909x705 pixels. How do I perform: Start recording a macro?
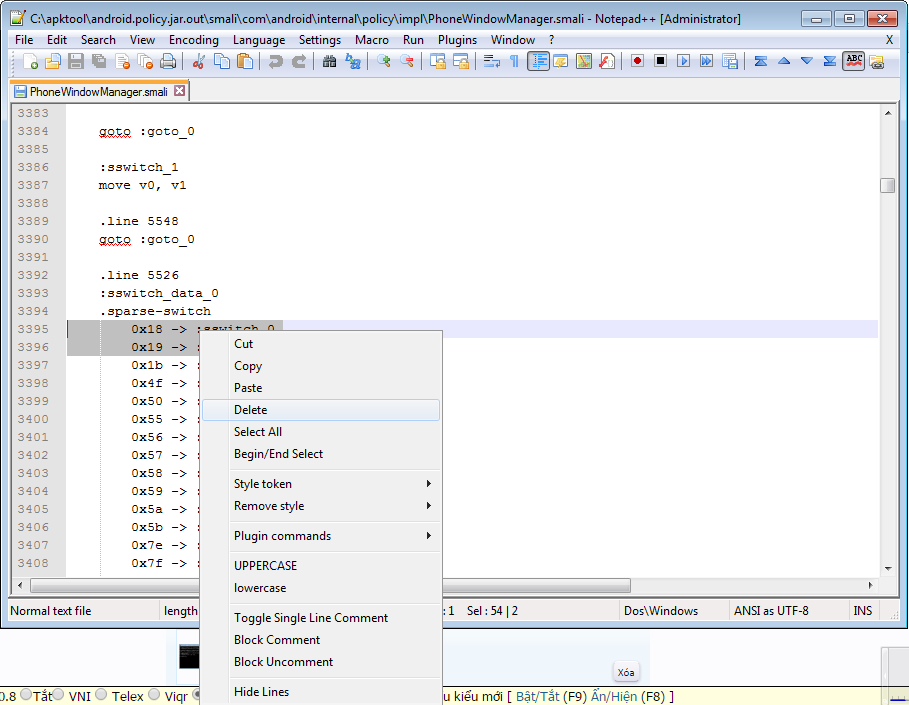tap(638, 61)
